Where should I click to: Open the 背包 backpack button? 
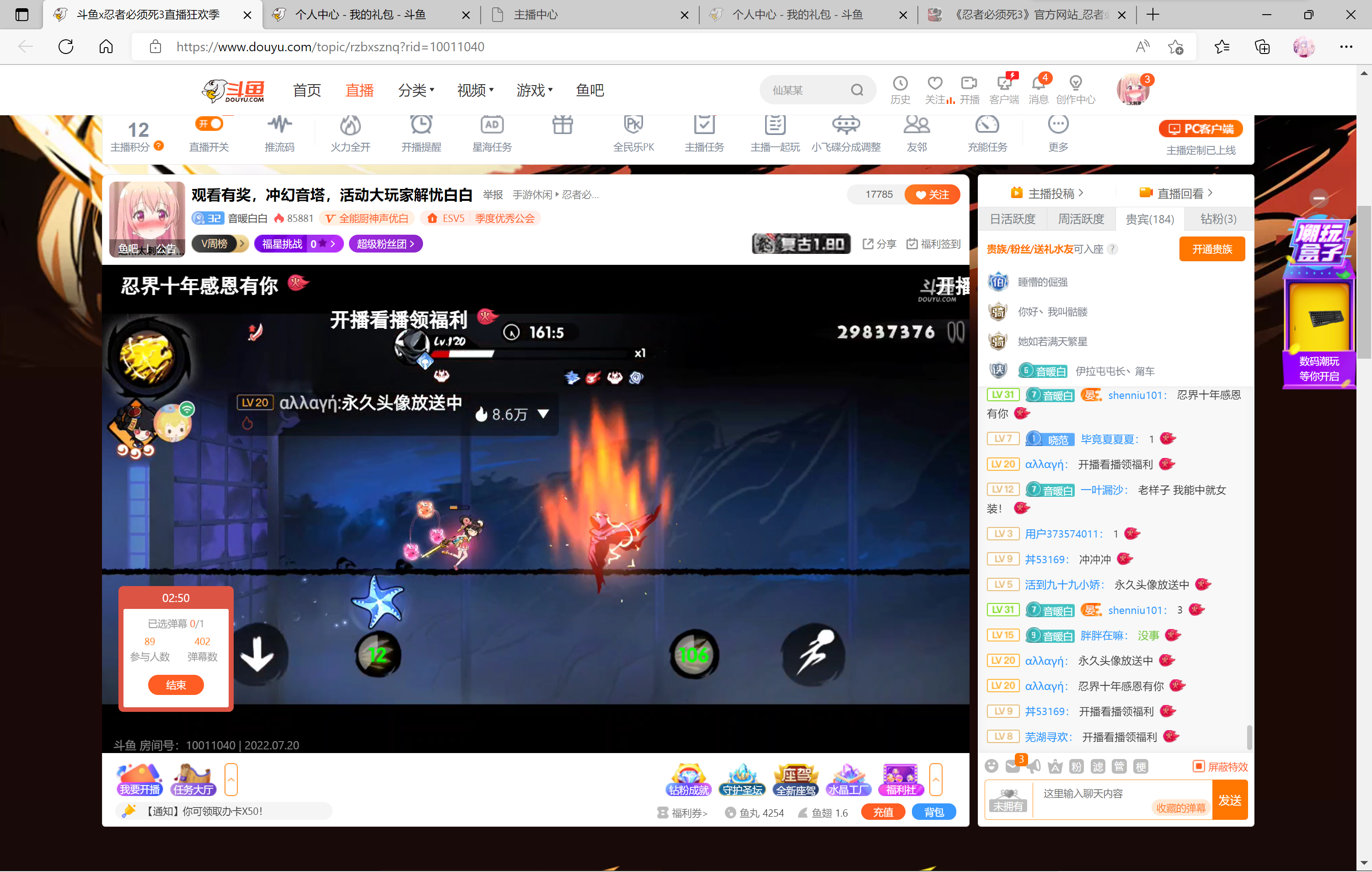click(x=933, y=812)
